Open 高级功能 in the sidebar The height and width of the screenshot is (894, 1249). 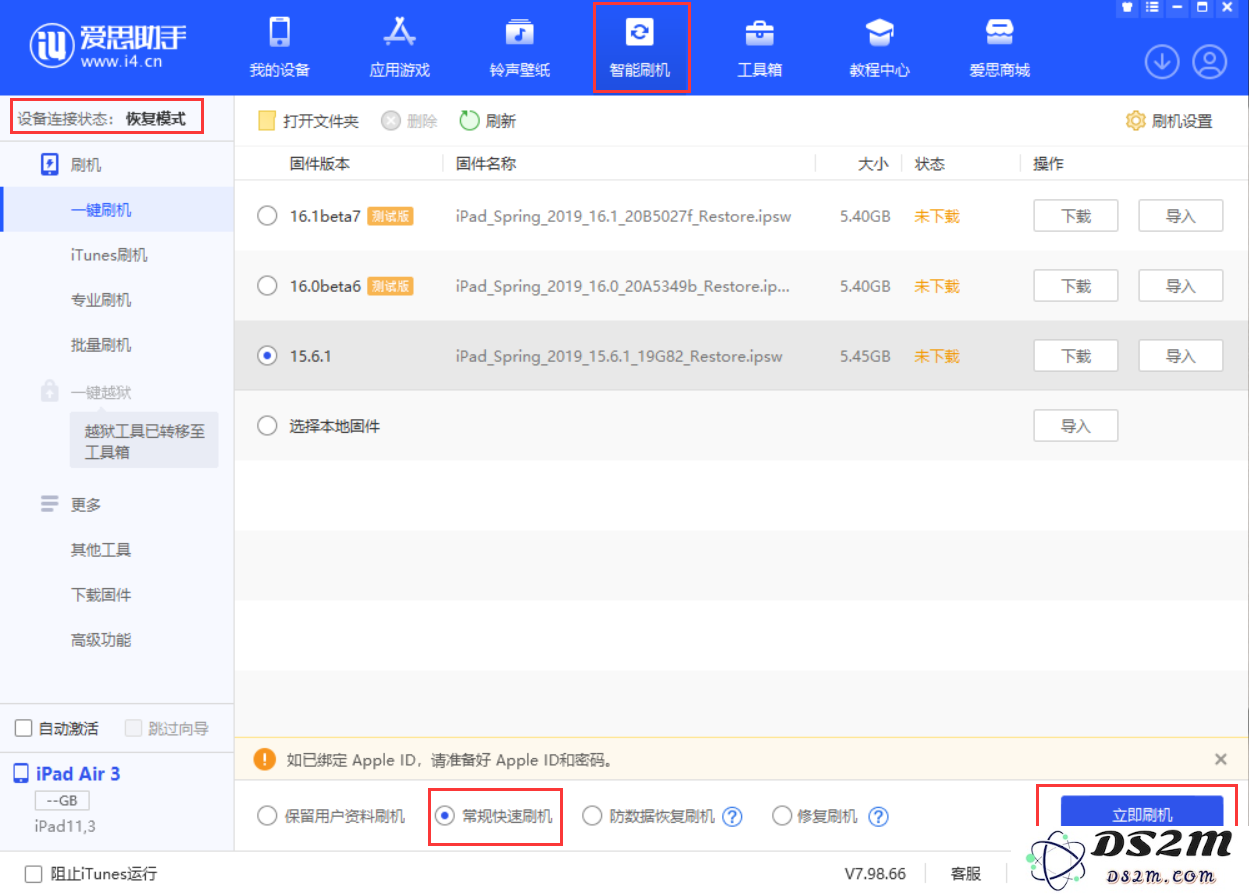101,640
